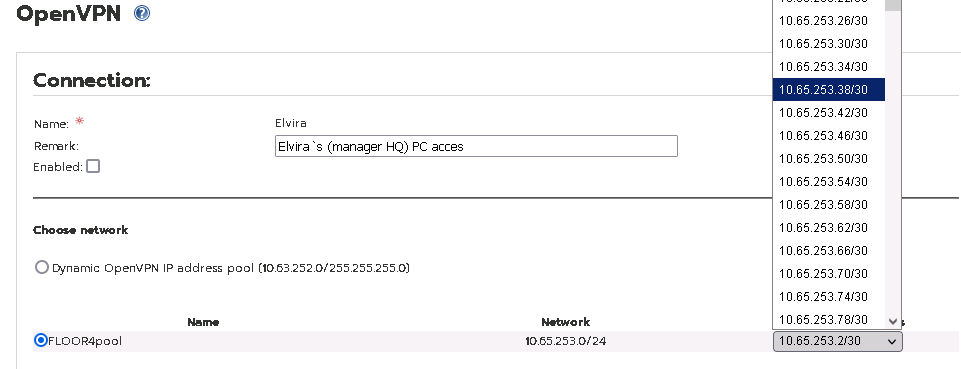Choose the 10.65.253.58/30 entry
This screenshot has width=961, height=369.
[x=829, y=205]
